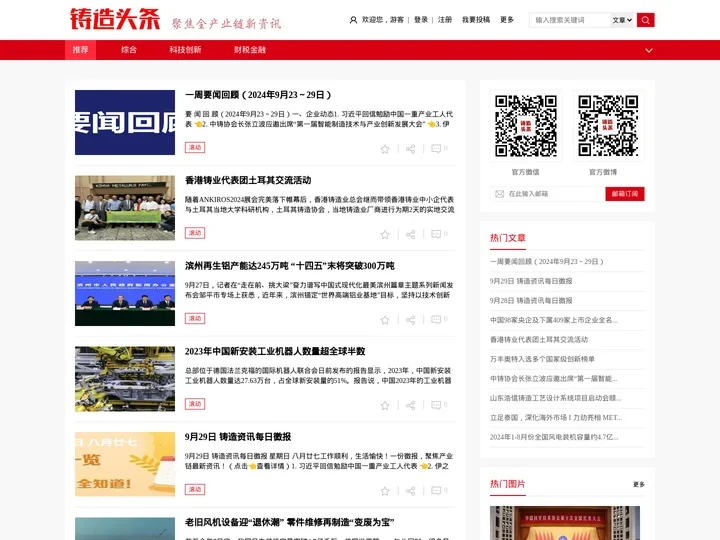Screen dimensions: 720x540
Task: Click the 热门图片 conference hall image
Action: click(565, 523)
